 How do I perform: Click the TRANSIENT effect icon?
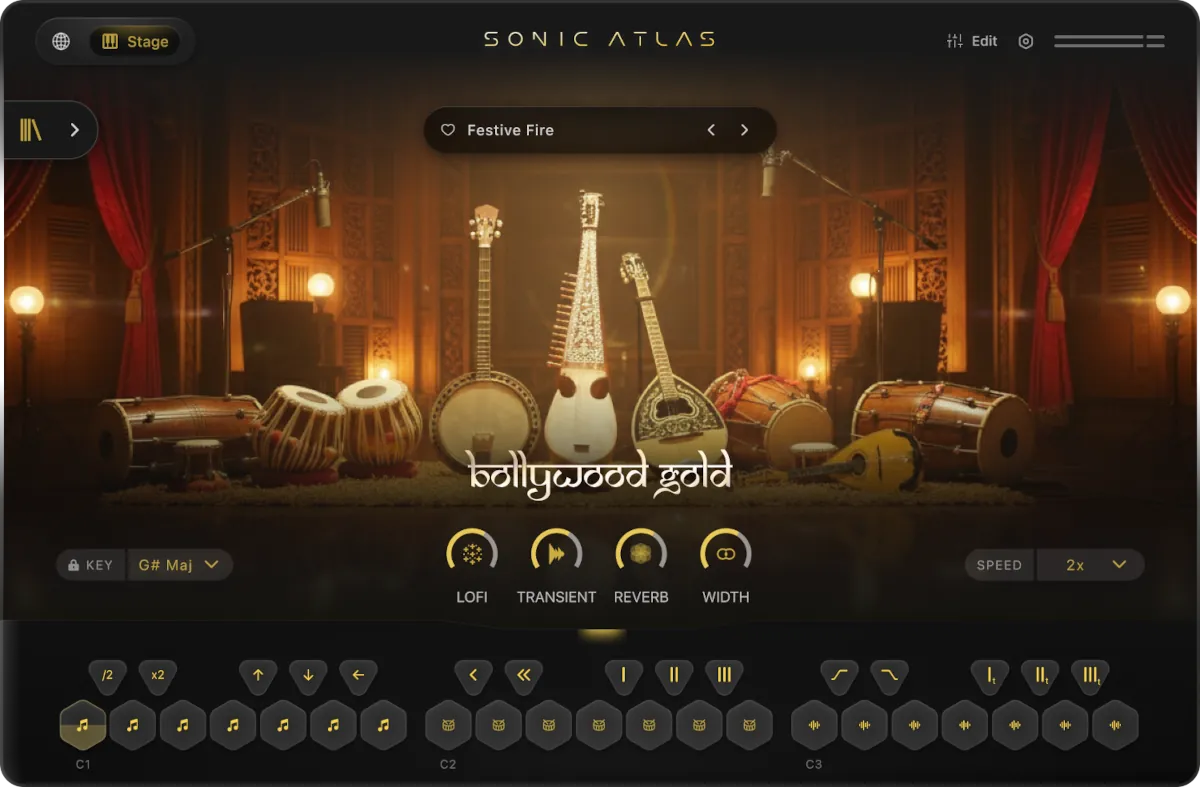556,551
